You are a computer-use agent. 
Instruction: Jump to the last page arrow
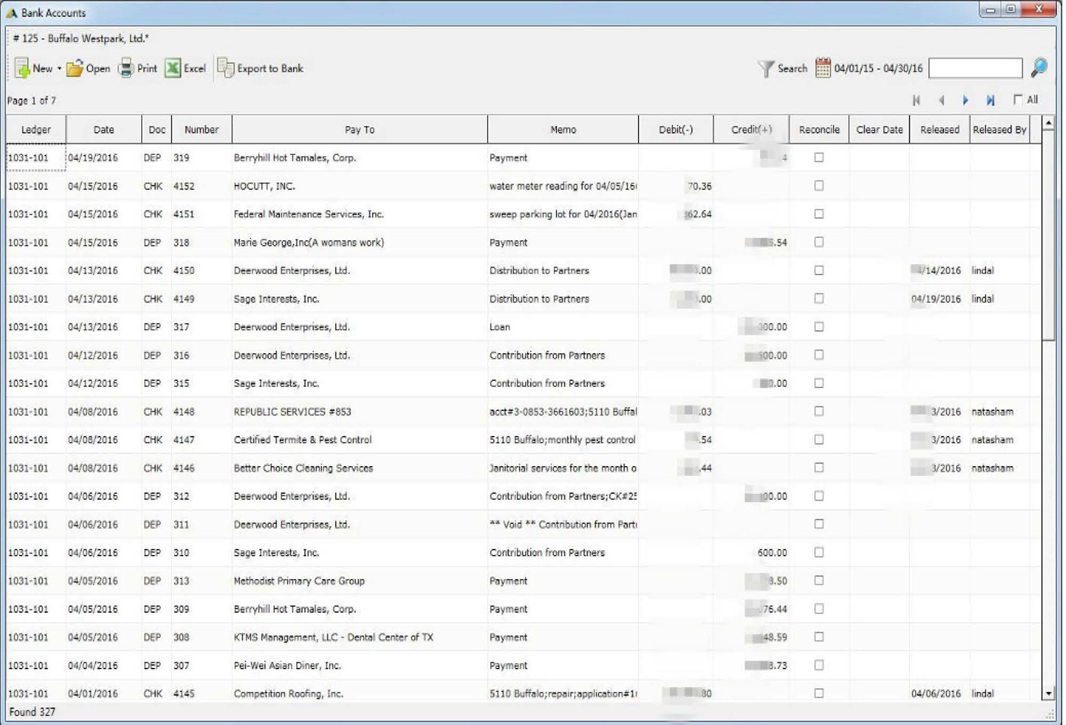tap(990, 101)
